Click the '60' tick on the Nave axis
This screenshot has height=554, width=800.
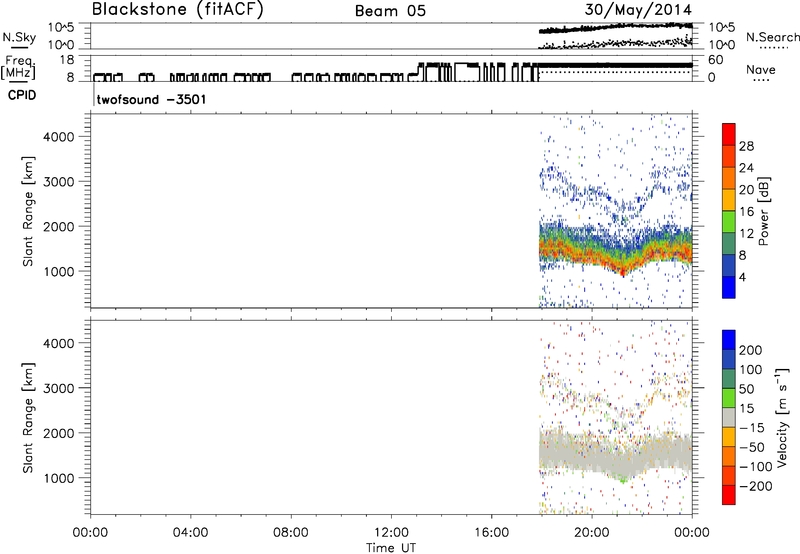coord(716,60)
